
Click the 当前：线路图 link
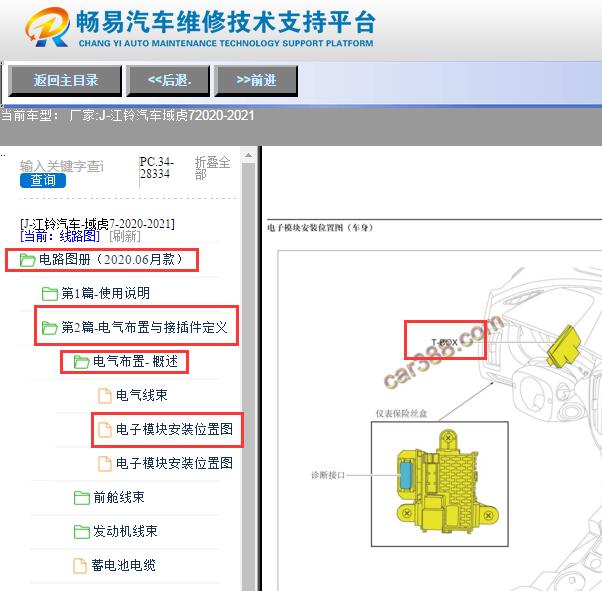60,236
